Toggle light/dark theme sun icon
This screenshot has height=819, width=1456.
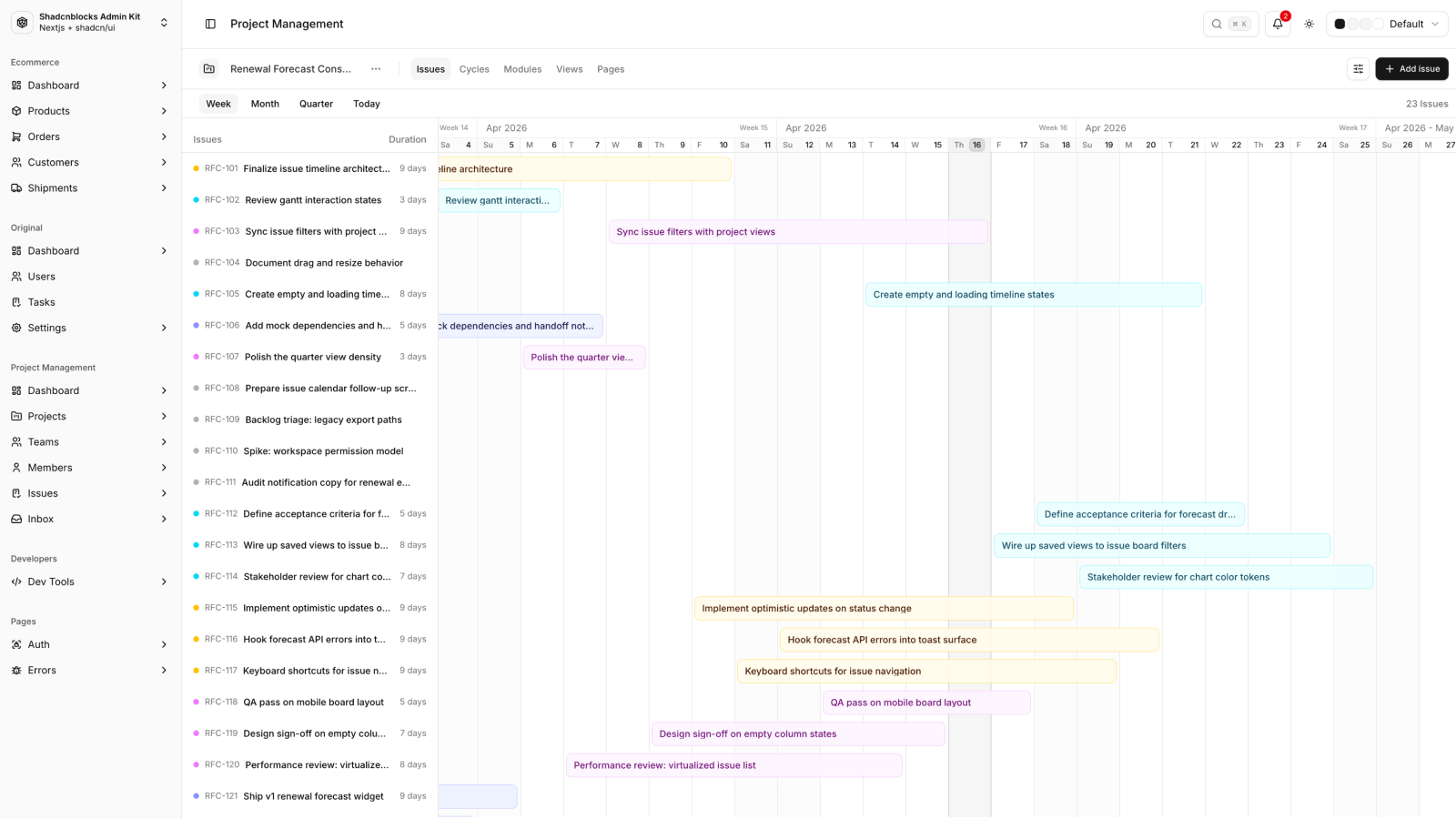(x=1309, y=24)
